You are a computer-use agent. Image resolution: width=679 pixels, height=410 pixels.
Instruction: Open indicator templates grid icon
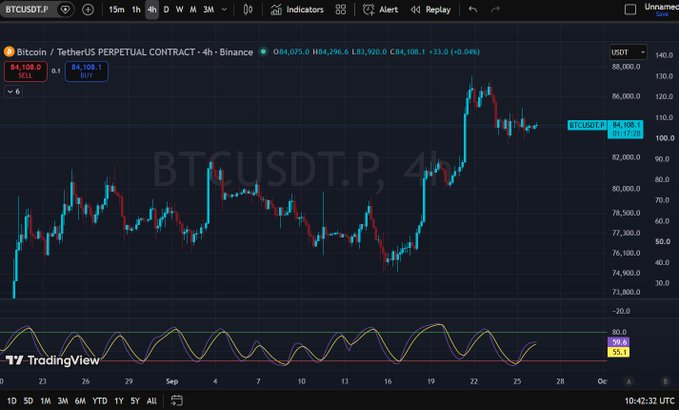coord(341,10)
